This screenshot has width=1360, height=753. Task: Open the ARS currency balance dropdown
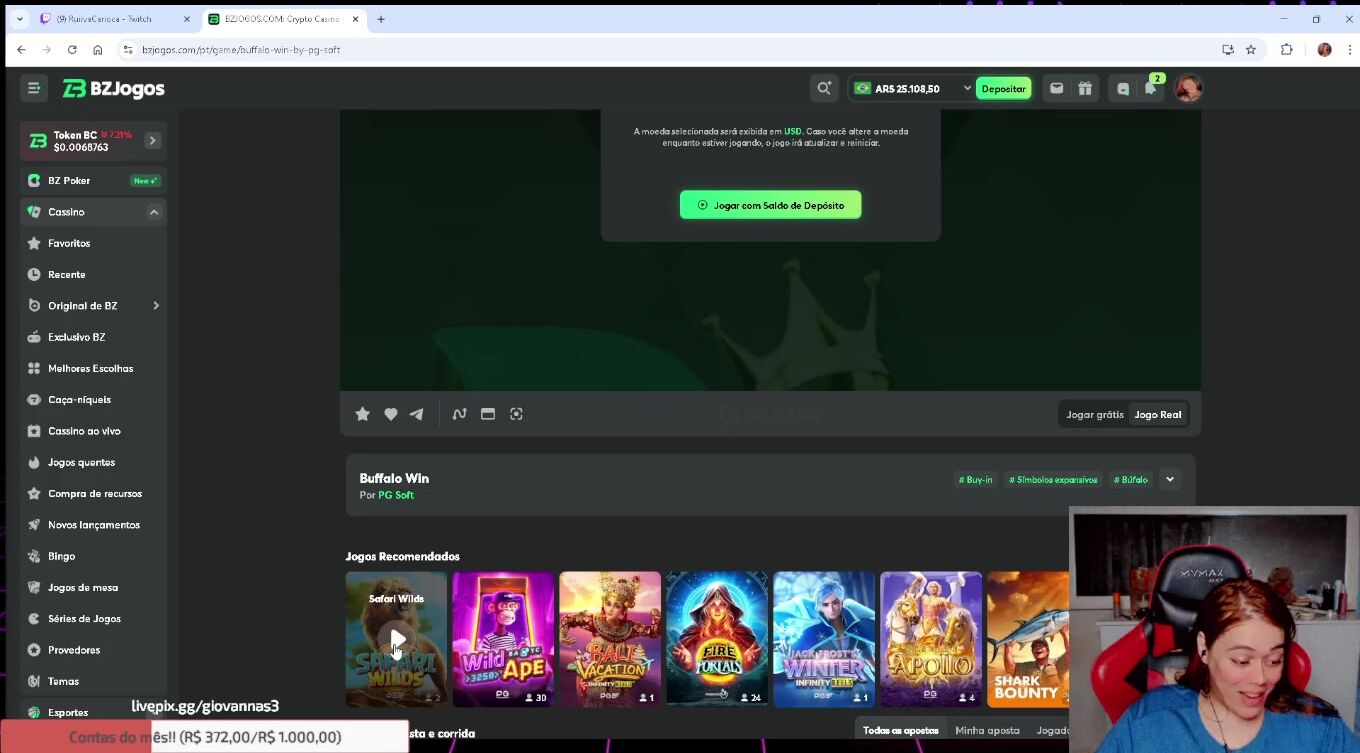(x=911, y=88)
